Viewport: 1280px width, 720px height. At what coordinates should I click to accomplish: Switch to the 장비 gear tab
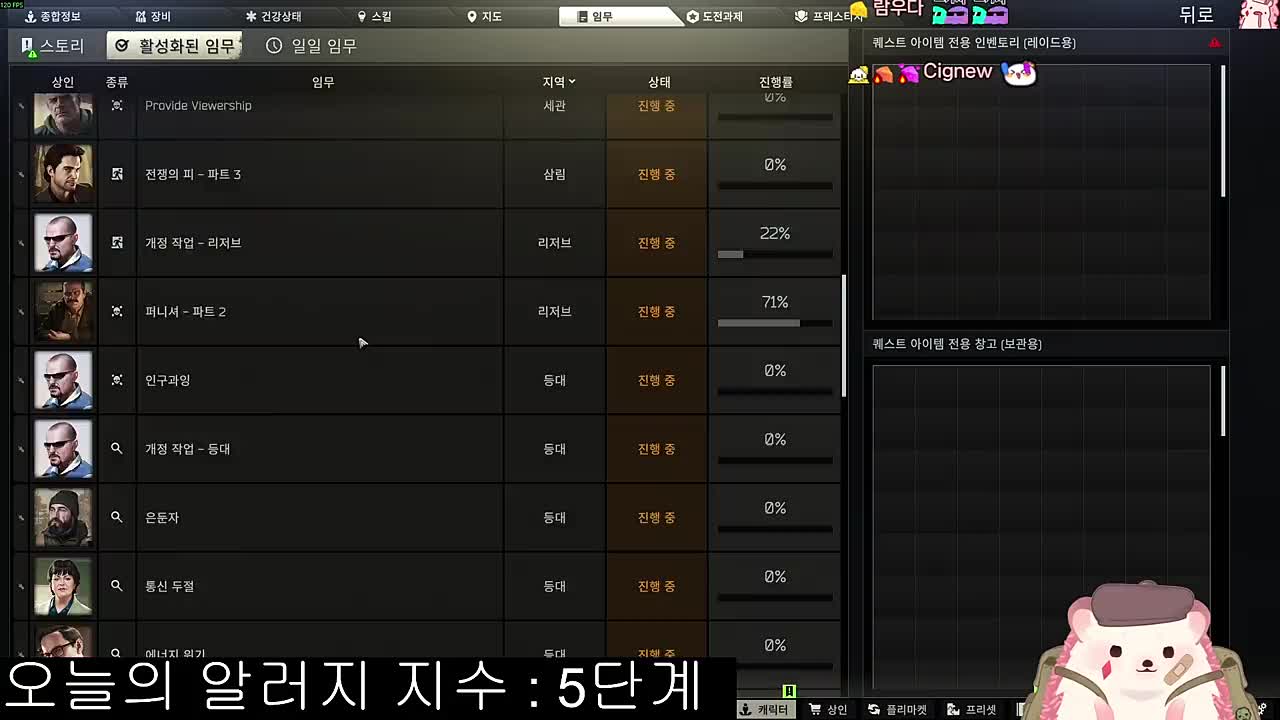click(x=153, y=16)
